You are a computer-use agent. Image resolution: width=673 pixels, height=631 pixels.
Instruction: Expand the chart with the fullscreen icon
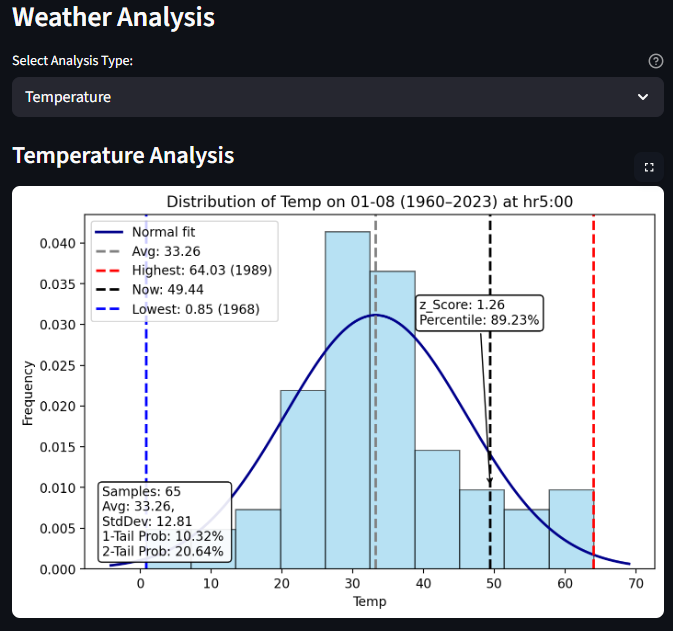coord(648,167)
